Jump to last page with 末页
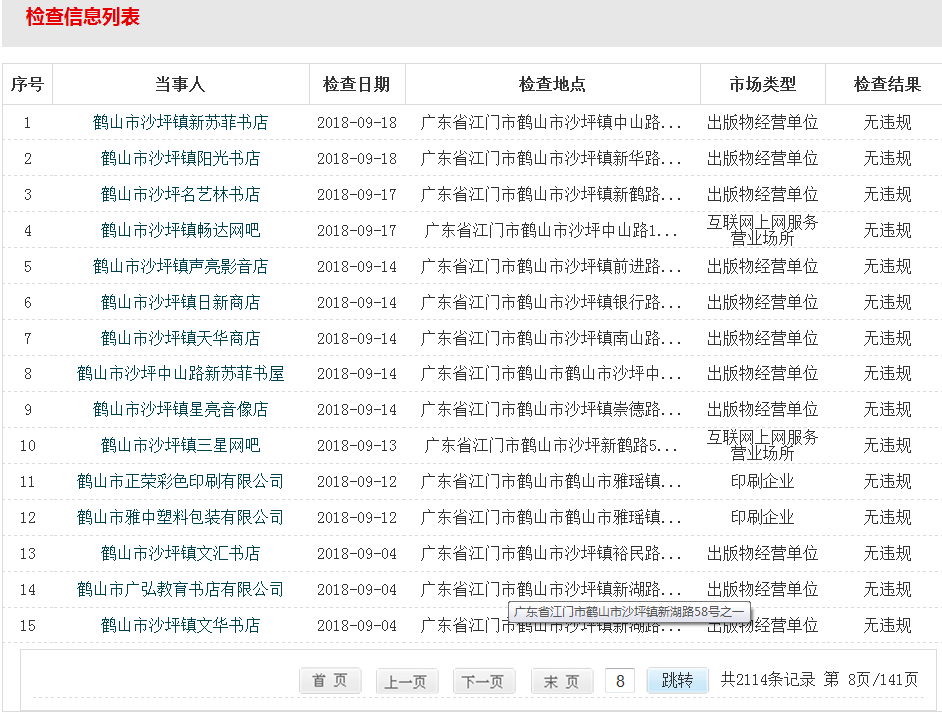The width and height of the screenshot is (942, 712). 562,681
